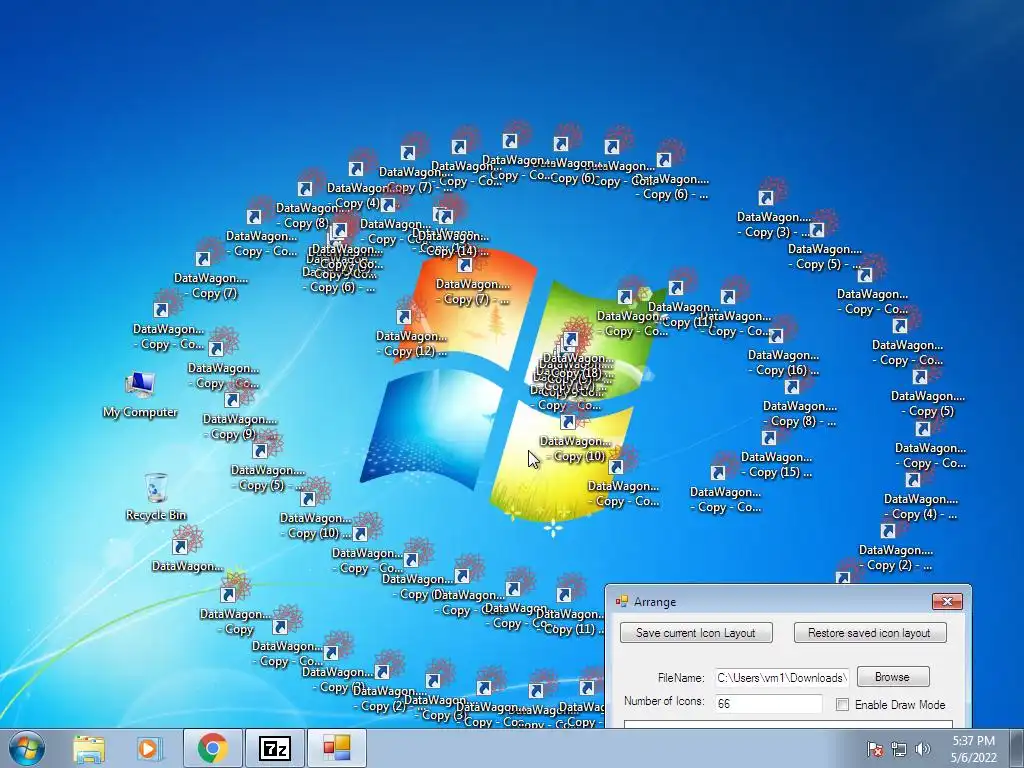Viewport: 1024px width, 768px height.
Task: Click the taskbar clock showing 5:37 PM
Action: [973, 749]
